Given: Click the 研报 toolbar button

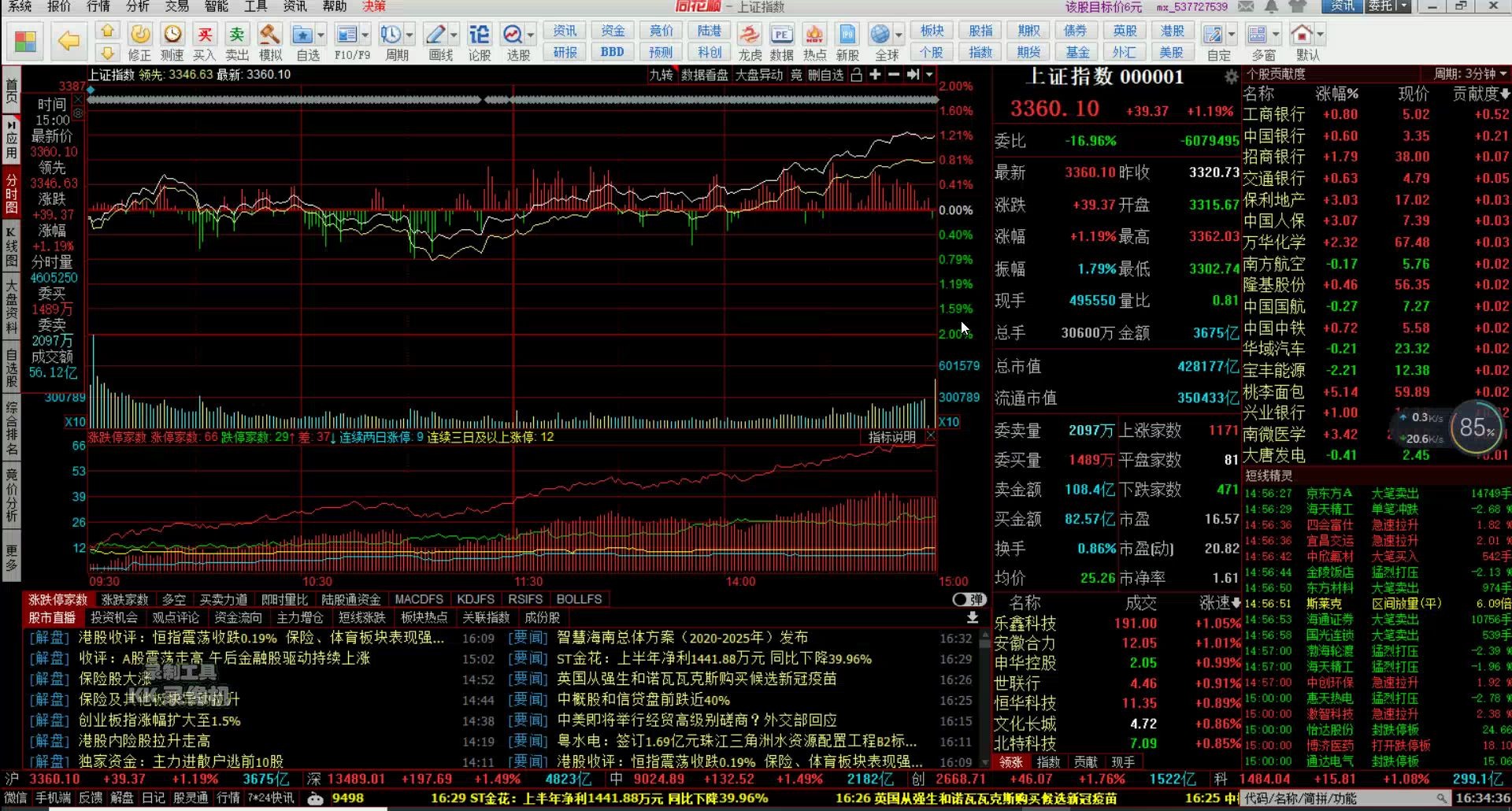Looking at the screenshot, I should [x=565, y=52].
